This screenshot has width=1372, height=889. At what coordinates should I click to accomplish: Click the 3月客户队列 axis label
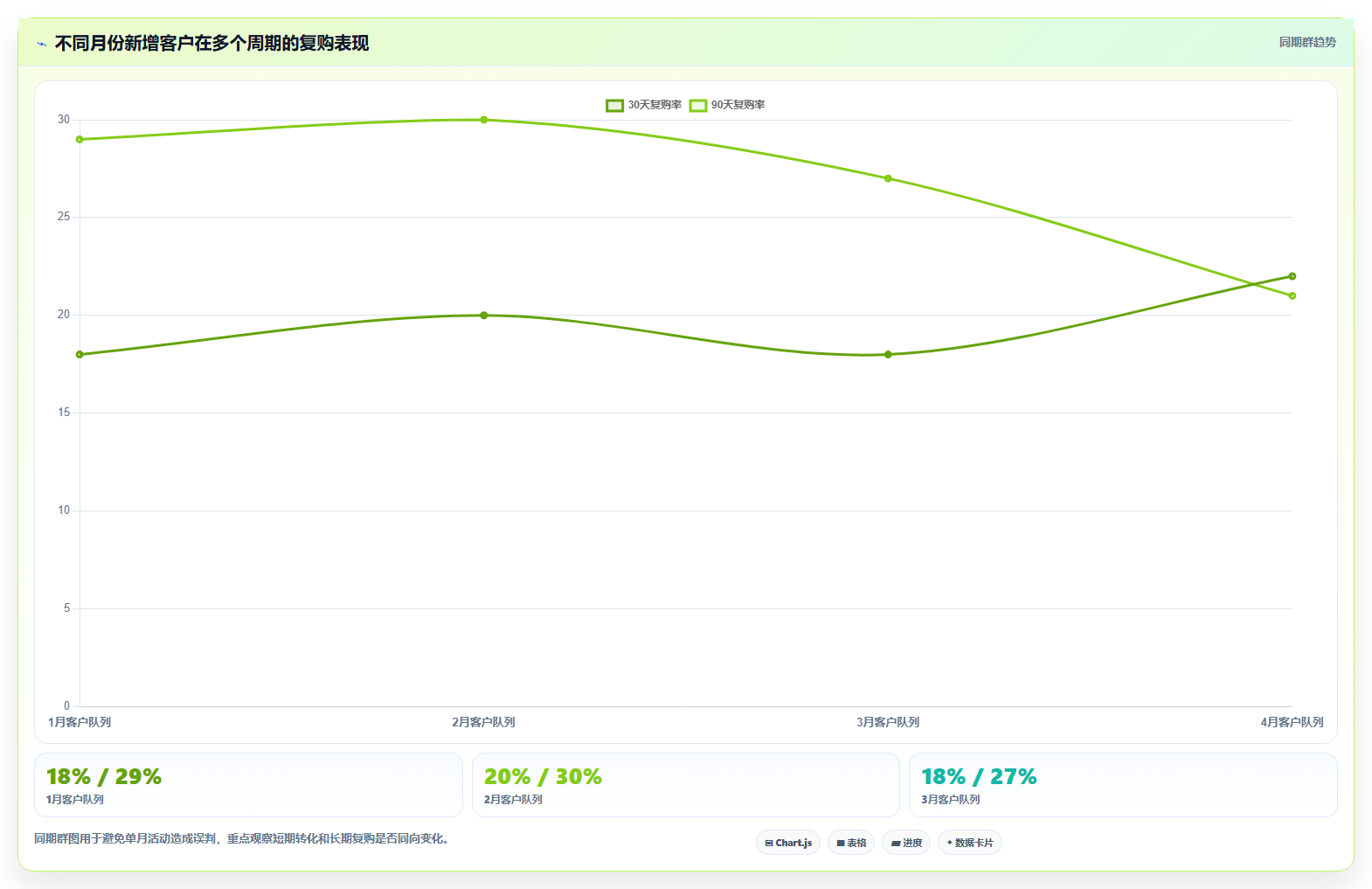click(x=888, y=722)
